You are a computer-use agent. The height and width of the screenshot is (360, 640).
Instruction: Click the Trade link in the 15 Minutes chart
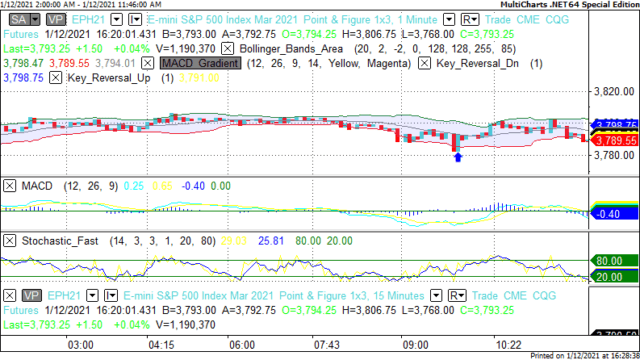[485, 296]
